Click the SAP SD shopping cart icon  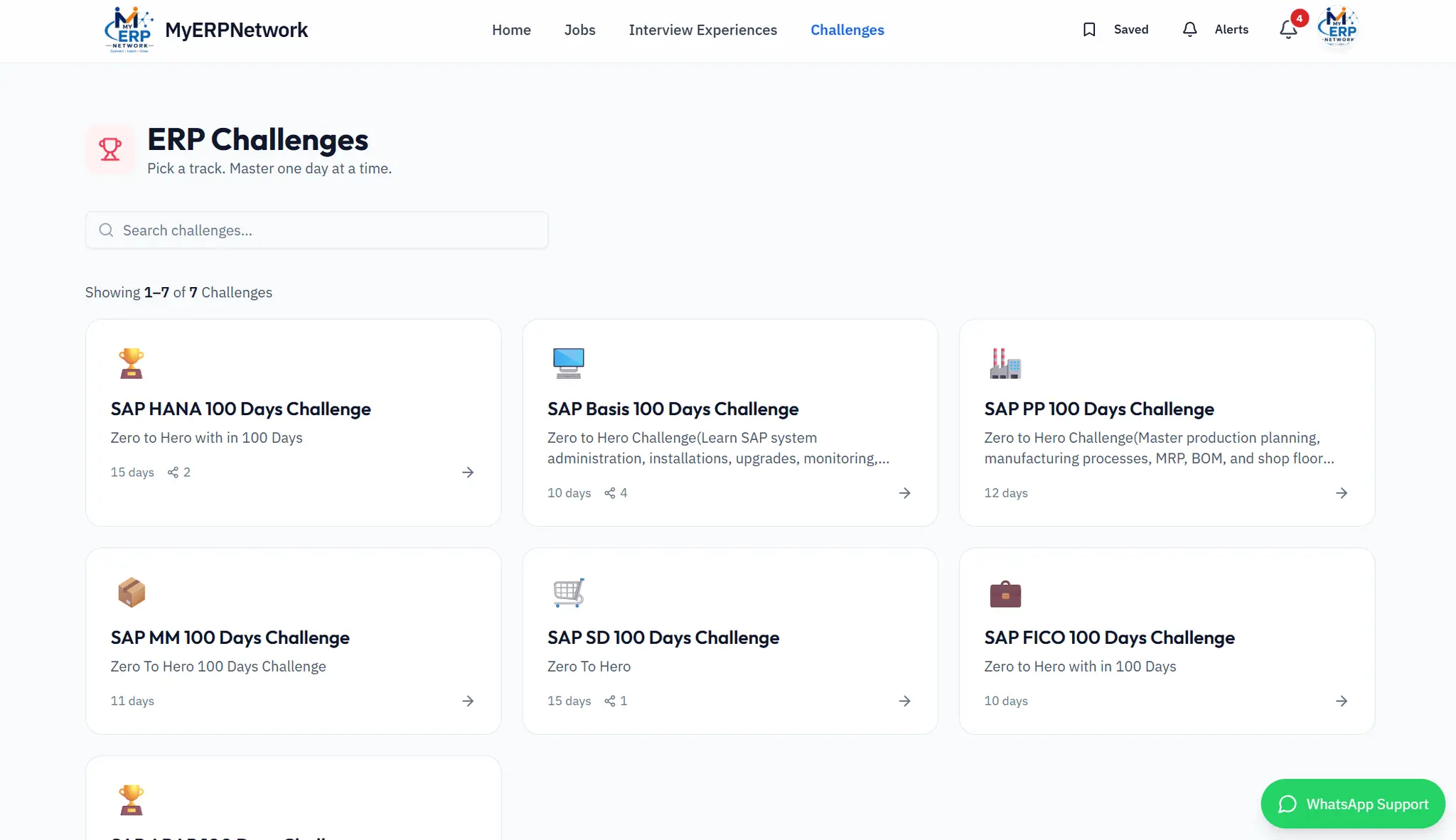click(x=569, y=592)
